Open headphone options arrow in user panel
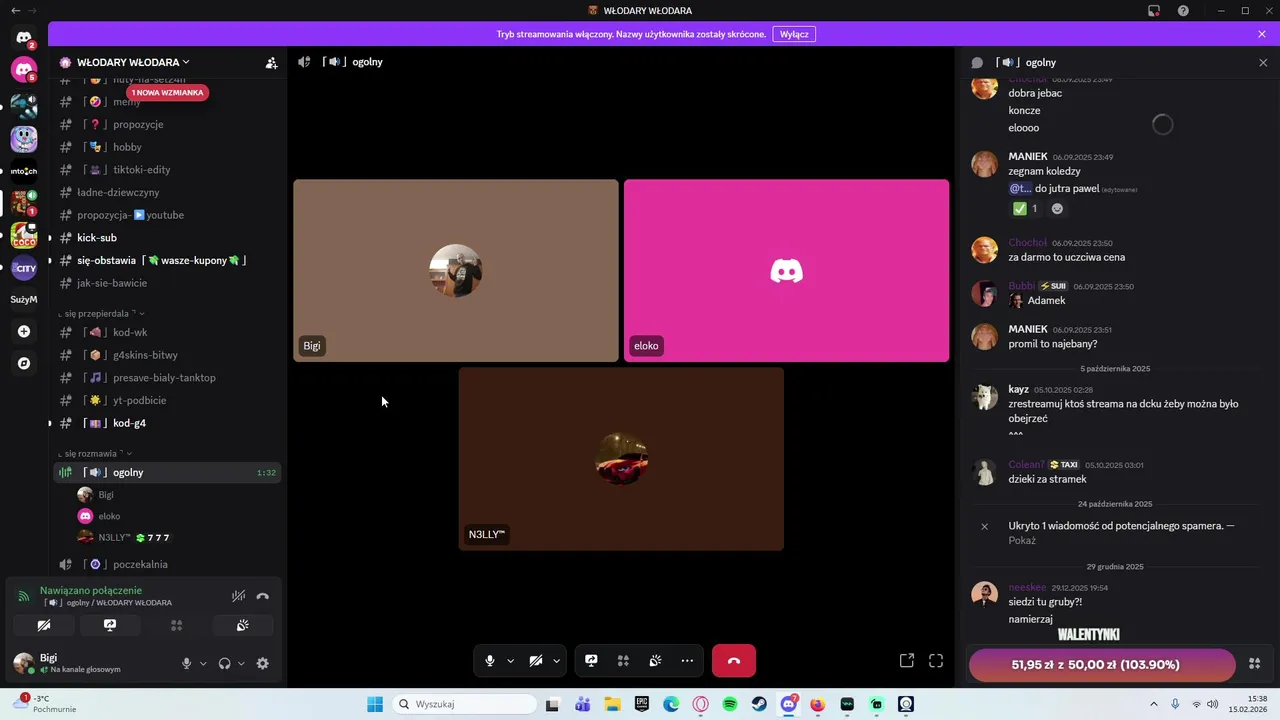 click(x=241, y=663)
